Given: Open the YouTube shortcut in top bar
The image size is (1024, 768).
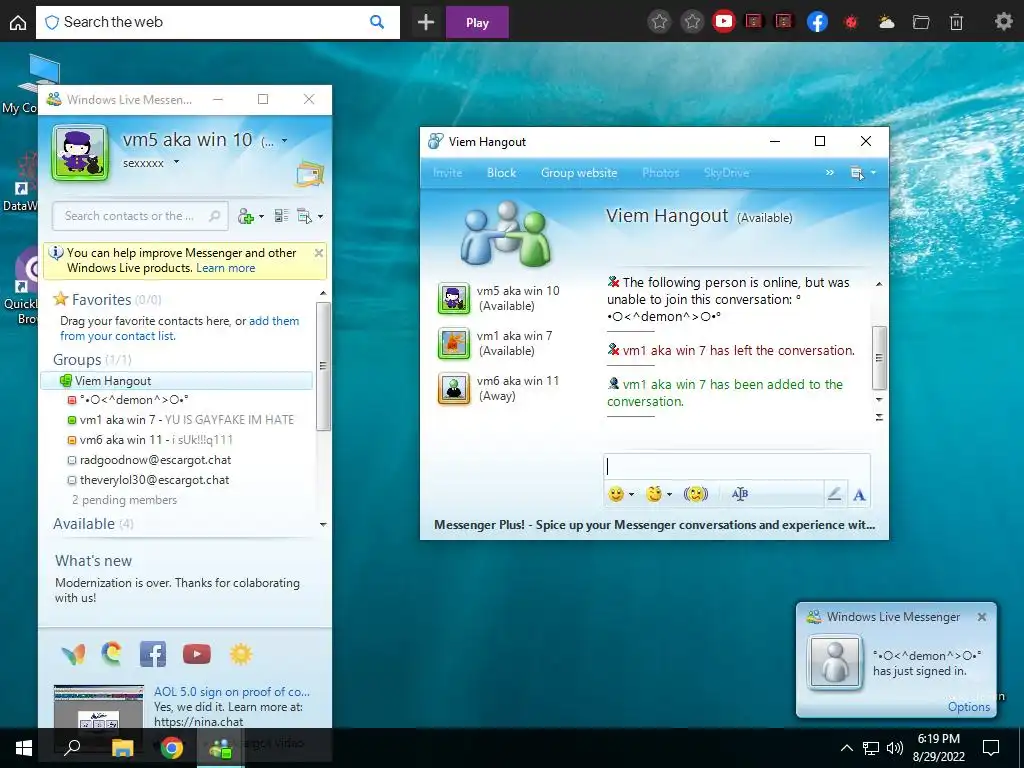Looking at the screenshot, I should point(723,22).
